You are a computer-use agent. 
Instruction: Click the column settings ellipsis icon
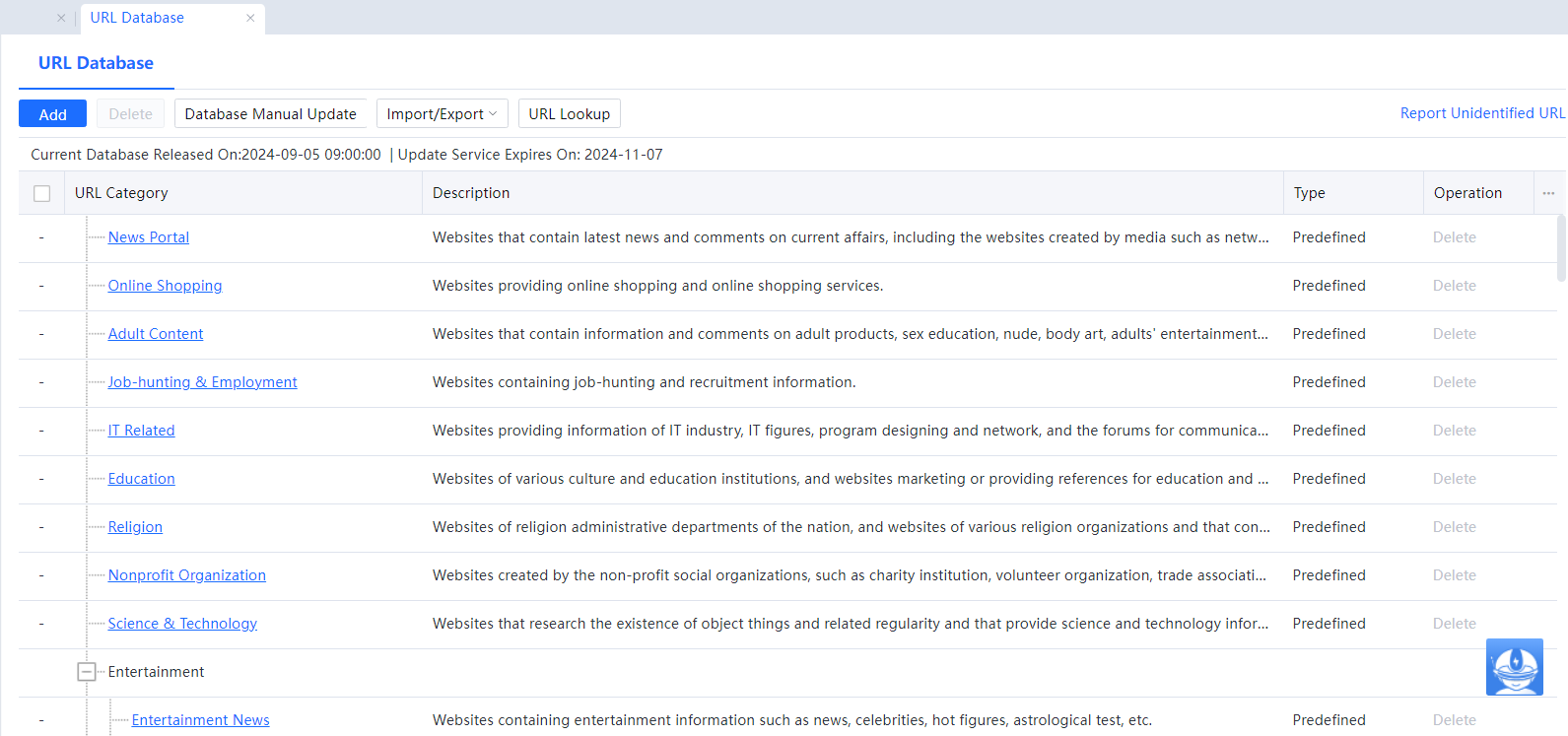pyautogui.click(x=1548, y=193)
